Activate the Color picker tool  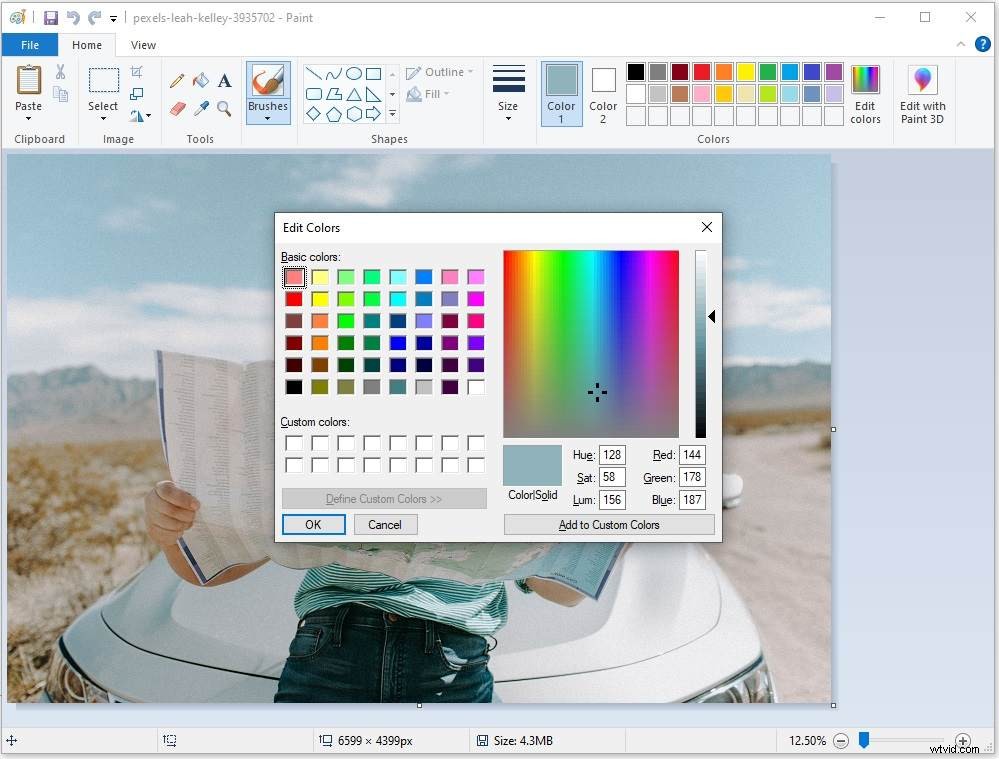click(200, 110)
